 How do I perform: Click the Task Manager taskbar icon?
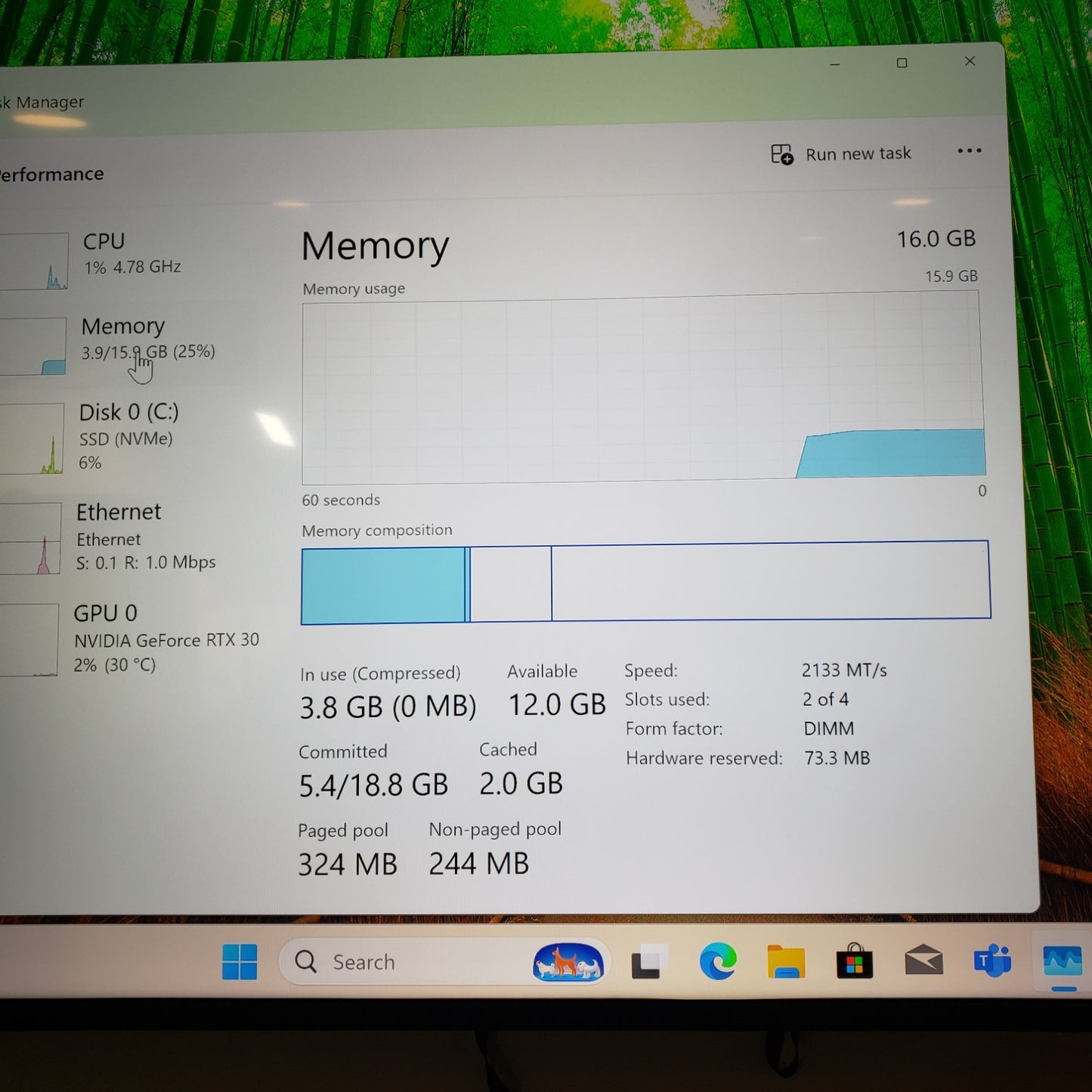pos(1062,963)
